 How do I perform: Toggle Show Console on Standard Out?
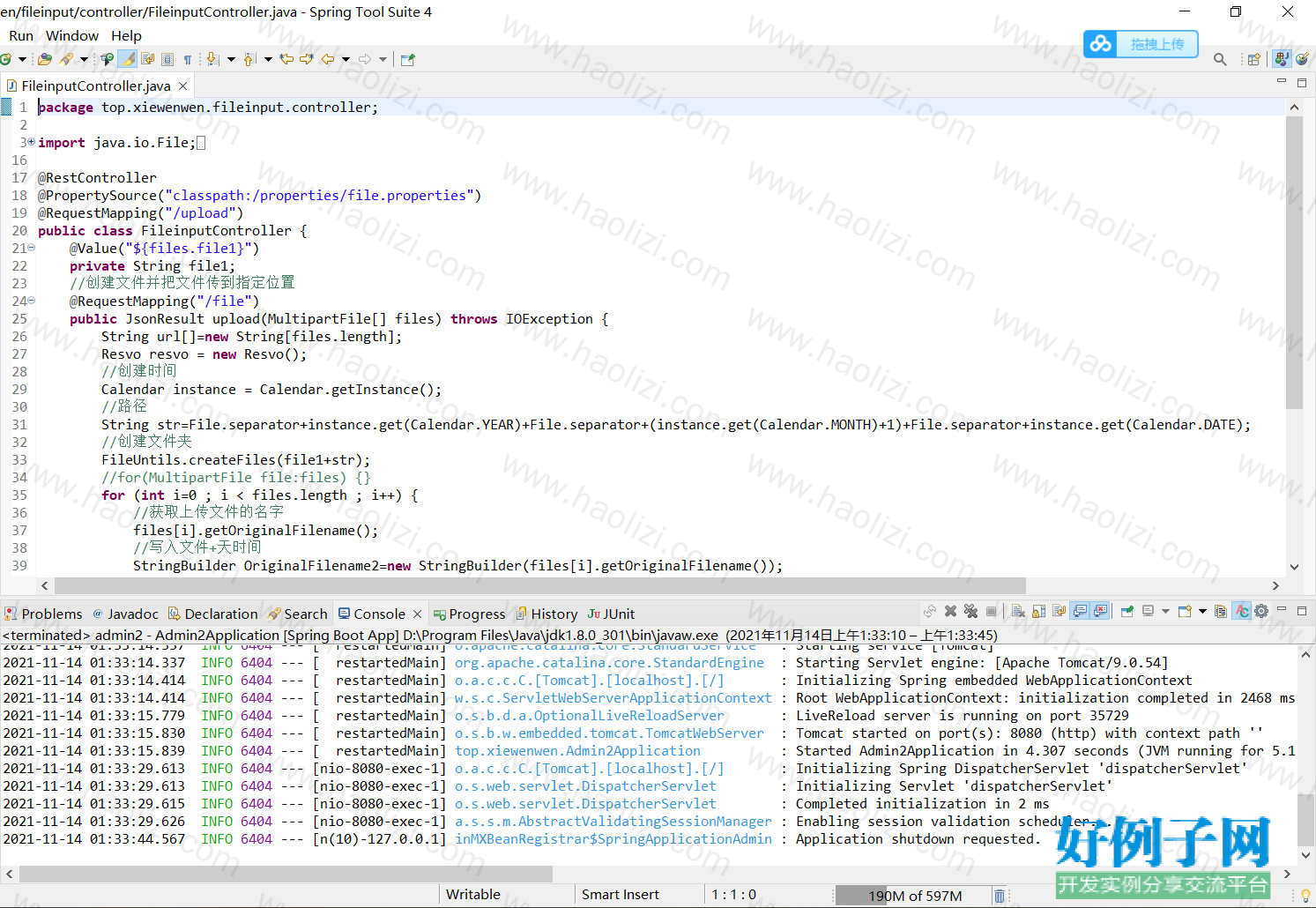click(x=1080, y=611)
